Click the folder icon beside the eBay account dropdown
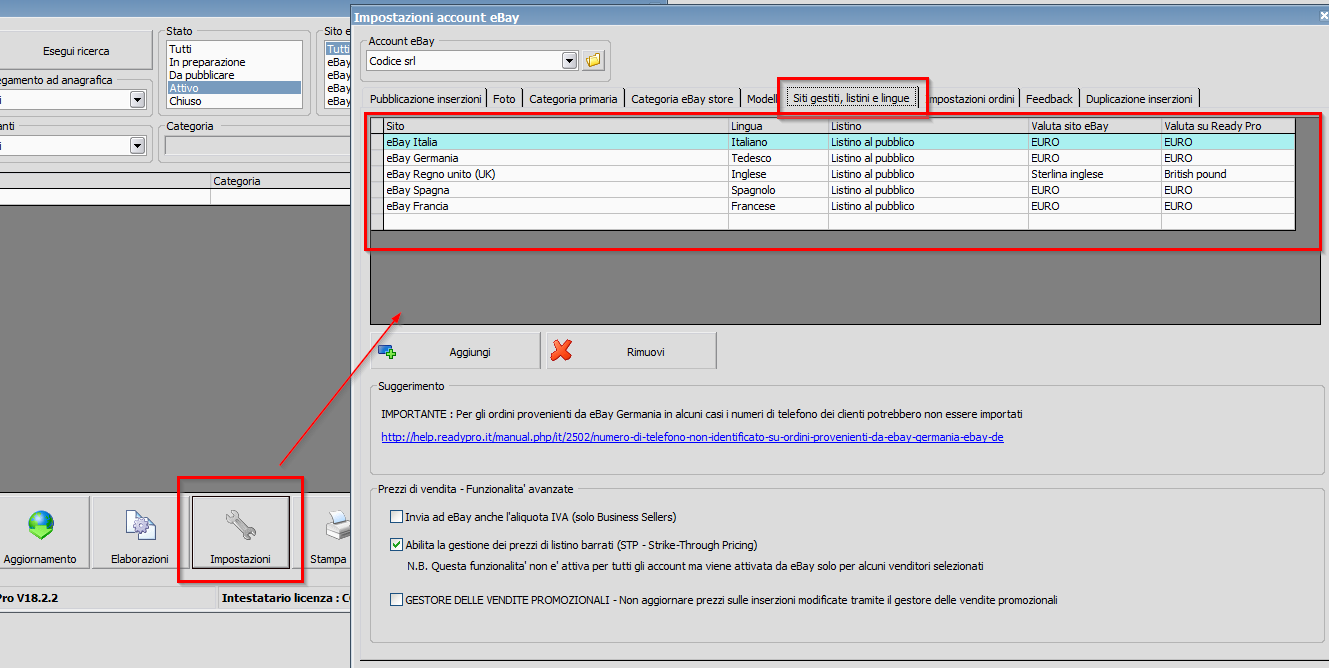 594,61
